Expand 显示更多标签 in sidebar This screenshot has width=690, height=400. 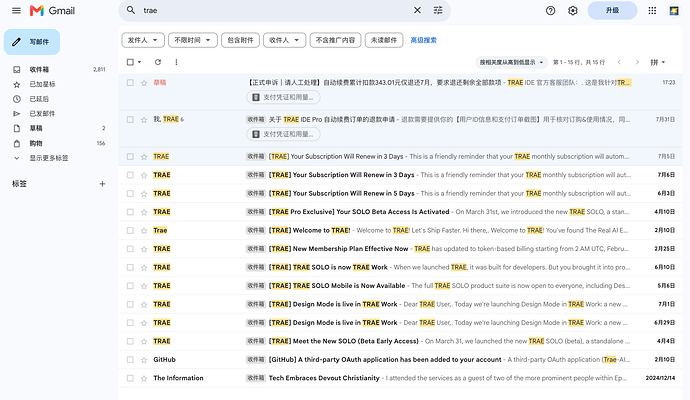coord(48,158)
